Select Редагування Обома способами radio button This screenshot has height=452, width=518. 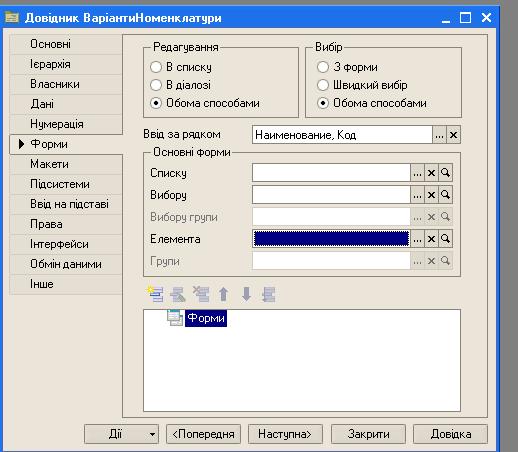(x=156, y=103)
